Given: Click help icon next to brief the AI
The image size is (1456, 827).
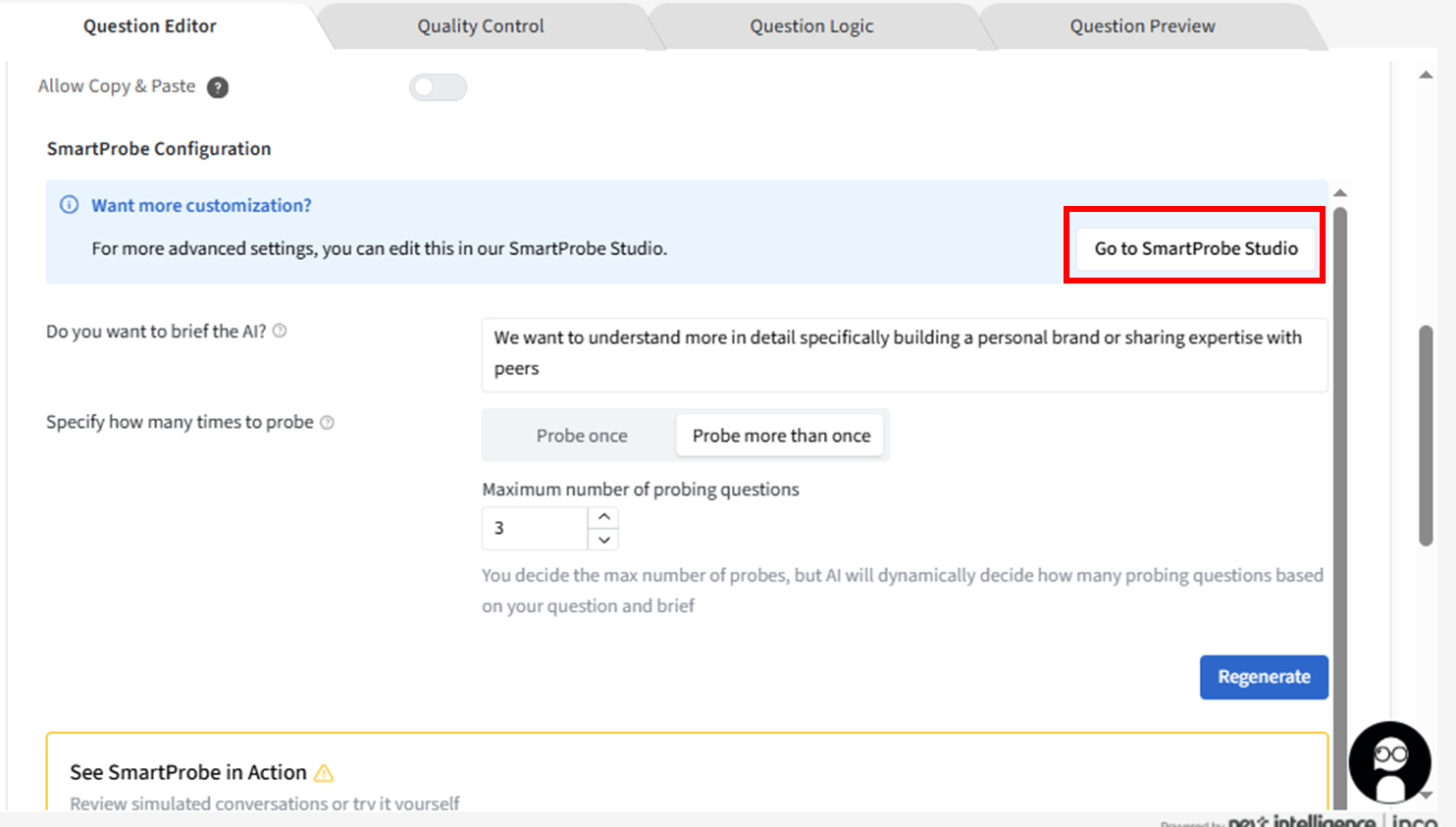Looking at the screenshot, I should point(280,332).
